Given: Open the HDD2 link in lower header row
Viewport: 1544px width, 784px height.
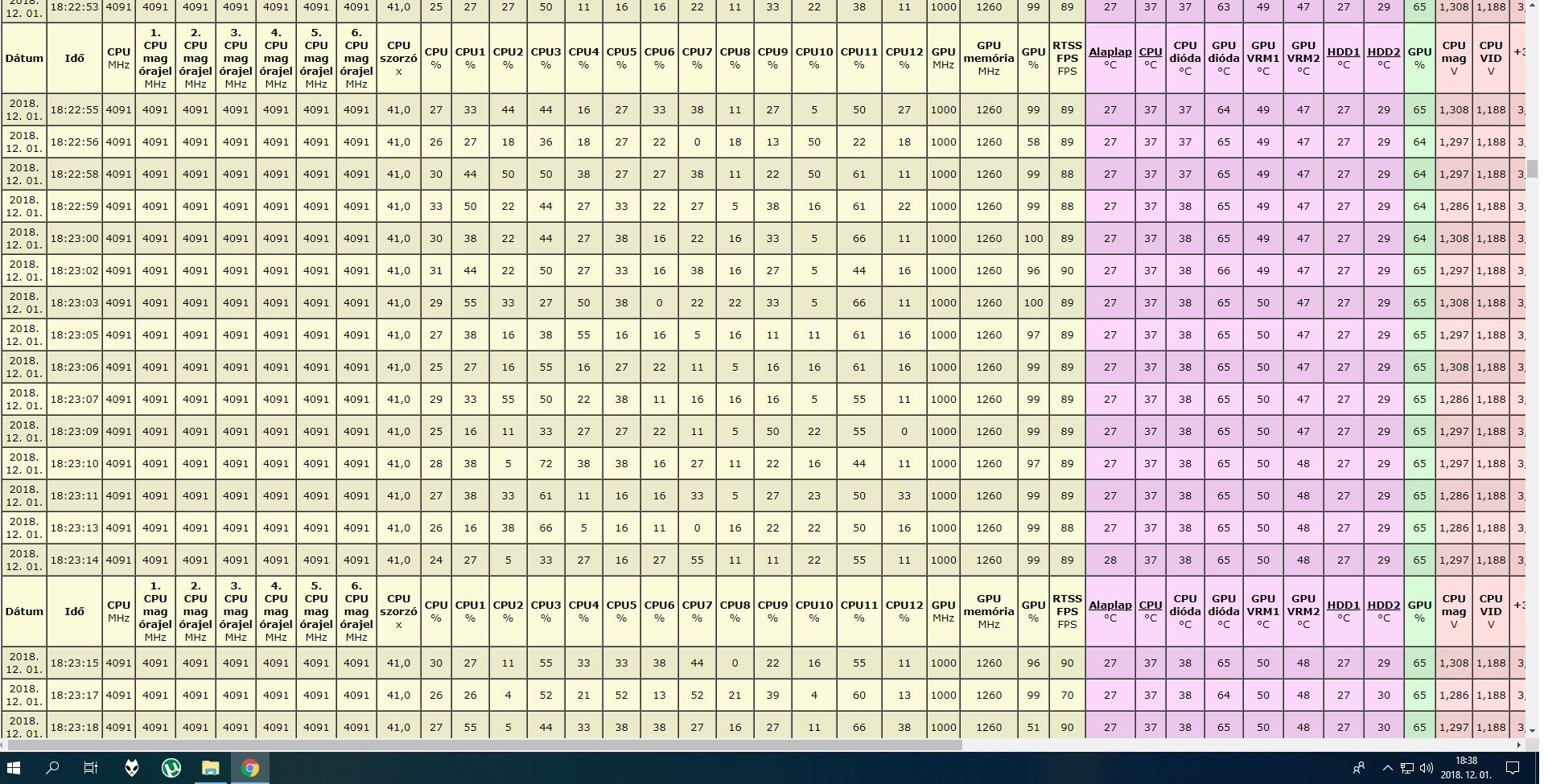Looking at the screenshot, I should pos(1384,605).
